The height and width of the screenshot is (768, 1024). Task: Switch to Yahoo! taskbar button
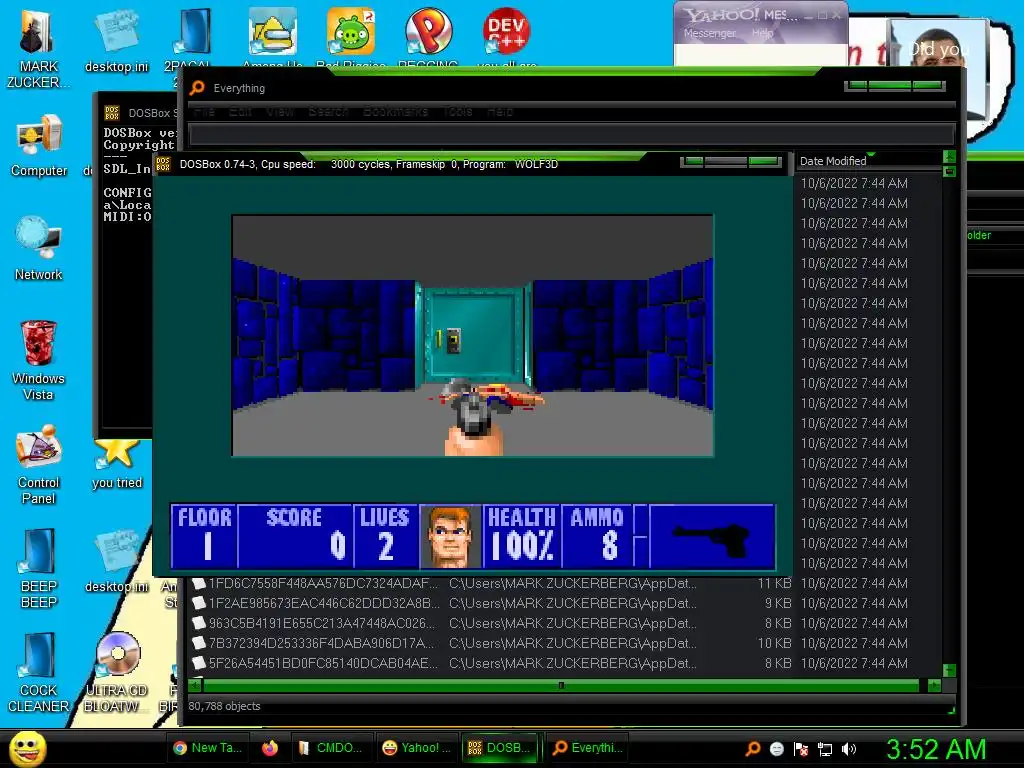click(416, 748)
